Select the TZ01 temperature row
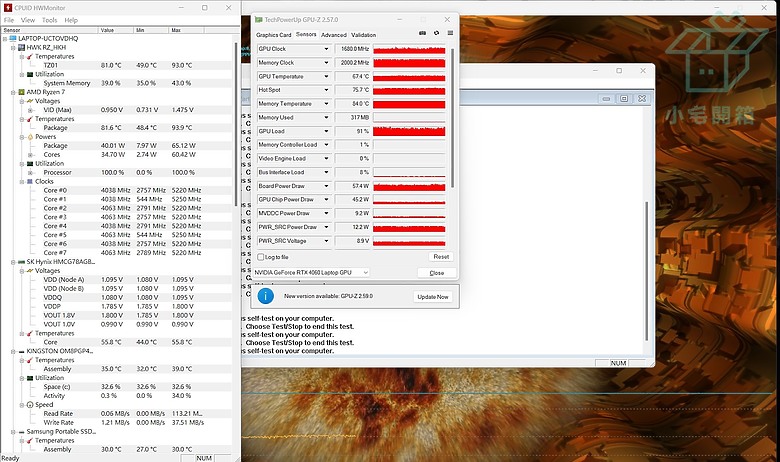 point(117,65)
